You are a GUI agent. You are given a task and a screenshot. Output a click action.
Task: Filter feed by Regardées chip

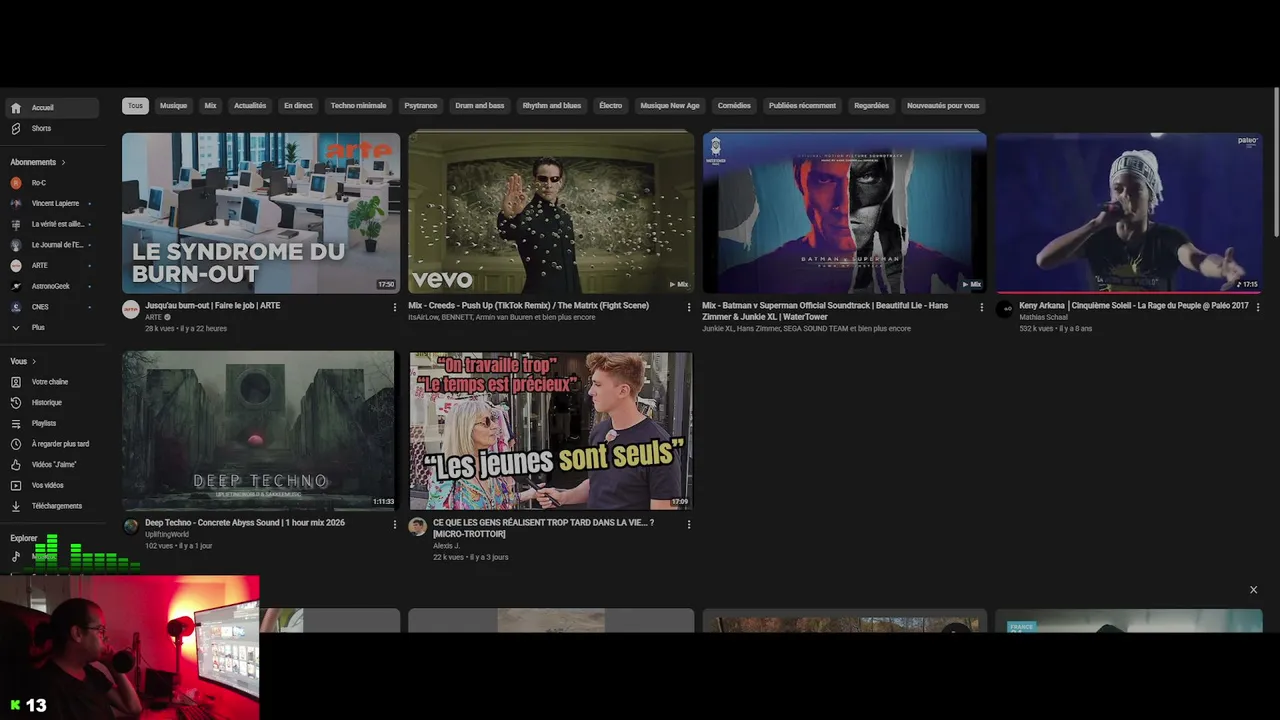click(x=871, y=106)
